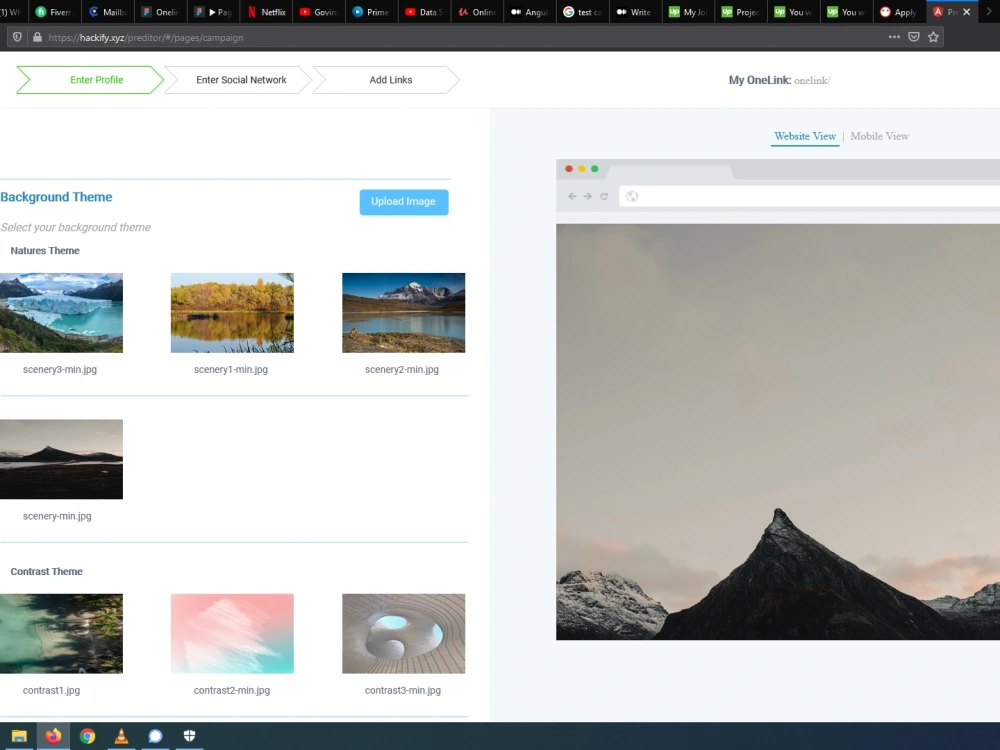Switch preview to Mobile View

[x=879, y=136]
